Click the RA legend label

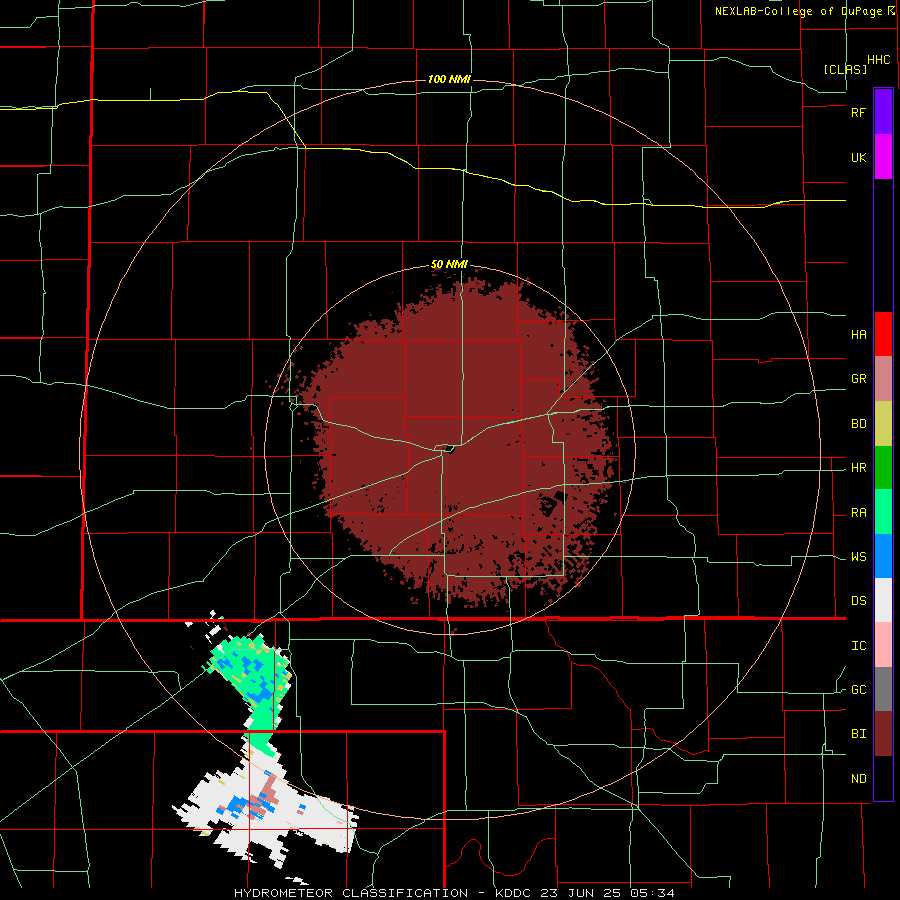tap(858, 513)
